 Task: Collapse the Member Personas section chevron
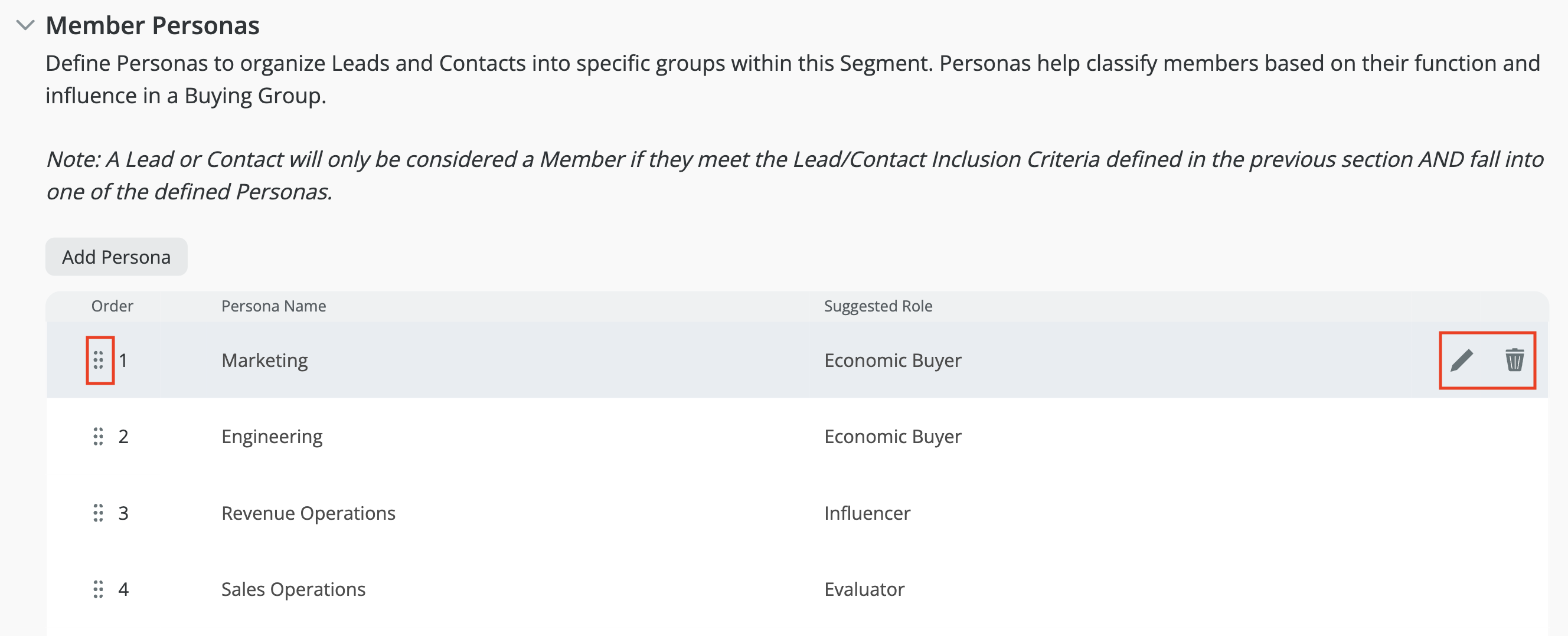pos(25,25)
